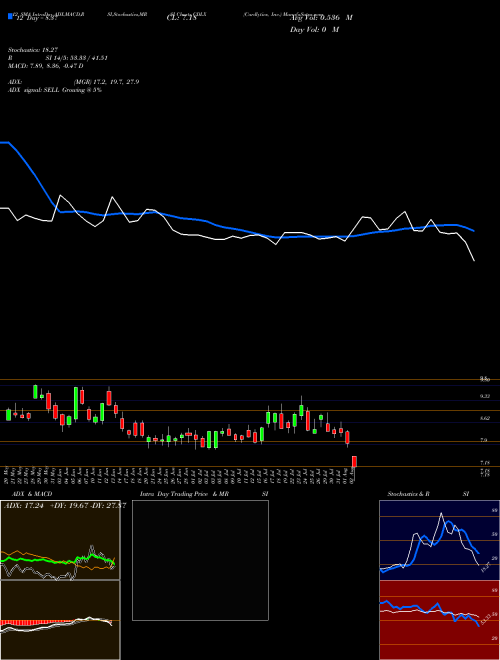Click the 'SI 14/3: 33.33 / 41.51' reading

point(77,58)
